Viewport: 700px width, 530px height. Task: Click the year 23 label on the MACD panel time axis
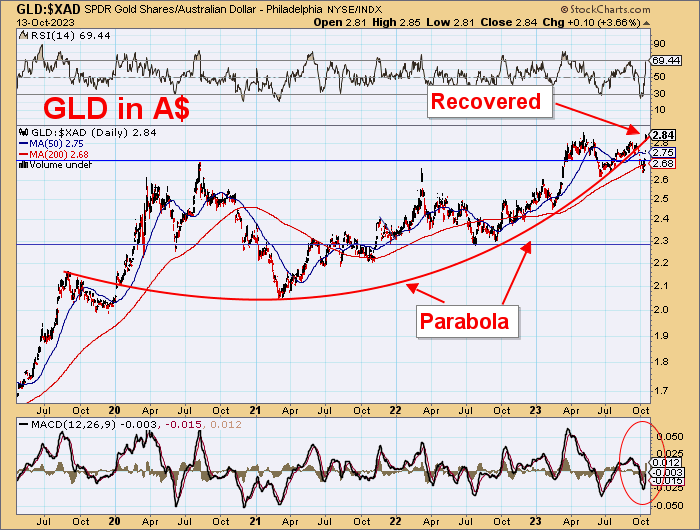[535, 521]
